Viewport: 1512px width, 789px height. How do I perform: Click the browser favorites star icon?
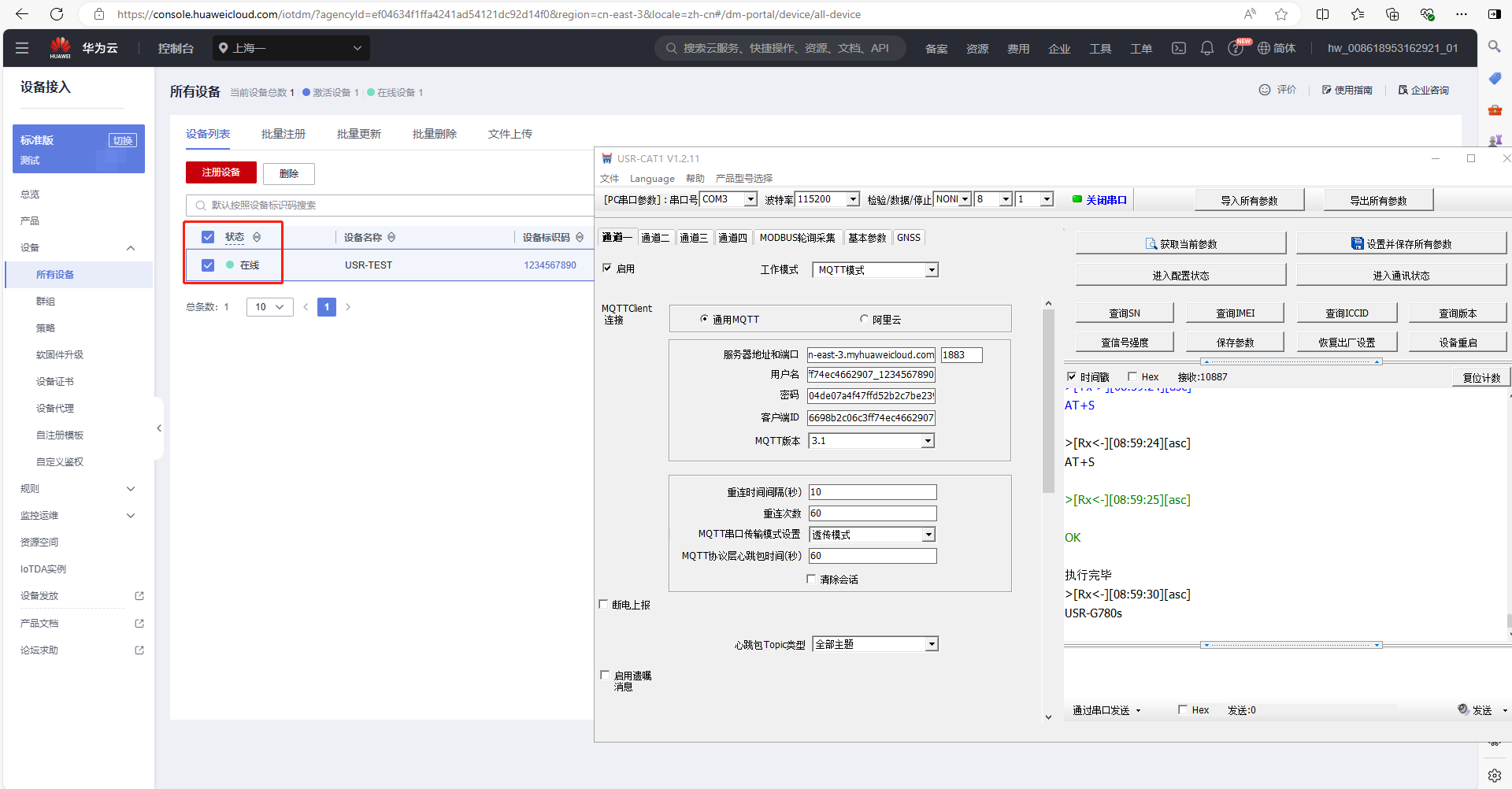pos(1281,14)
